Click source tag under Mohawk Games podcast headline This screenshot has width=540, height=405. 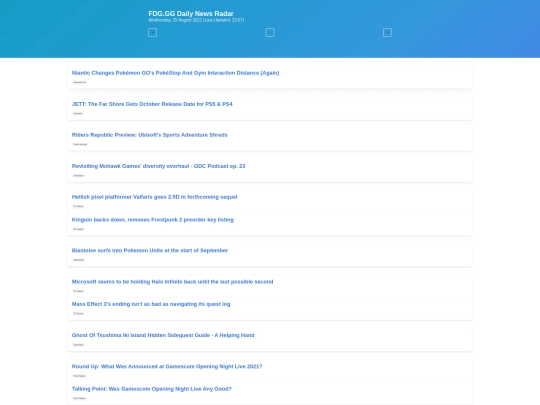pyautogui.click(x=79, y=175)
